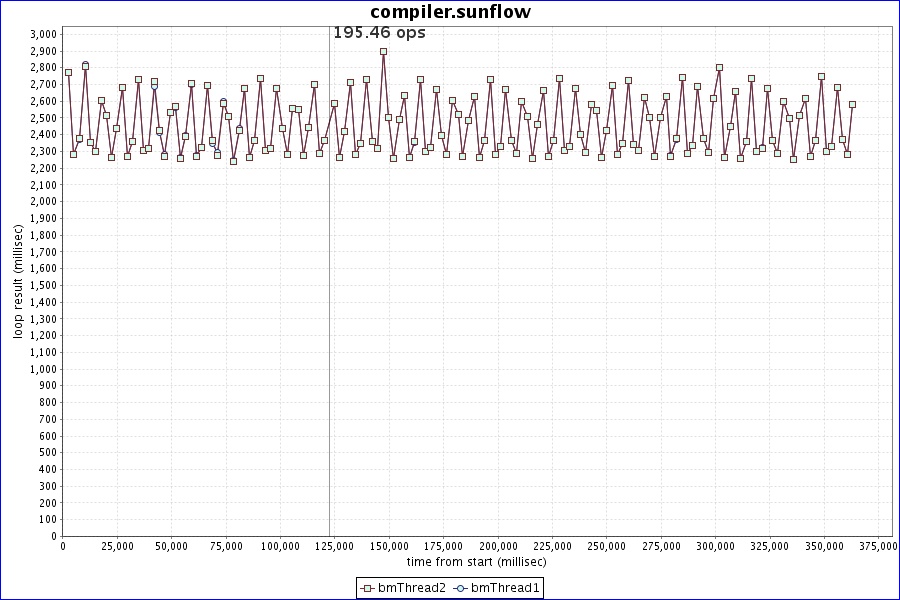This screenshot has height=600, width=900.
Task: Select the bmThread1 legend label
Action: tap(505, 588)
